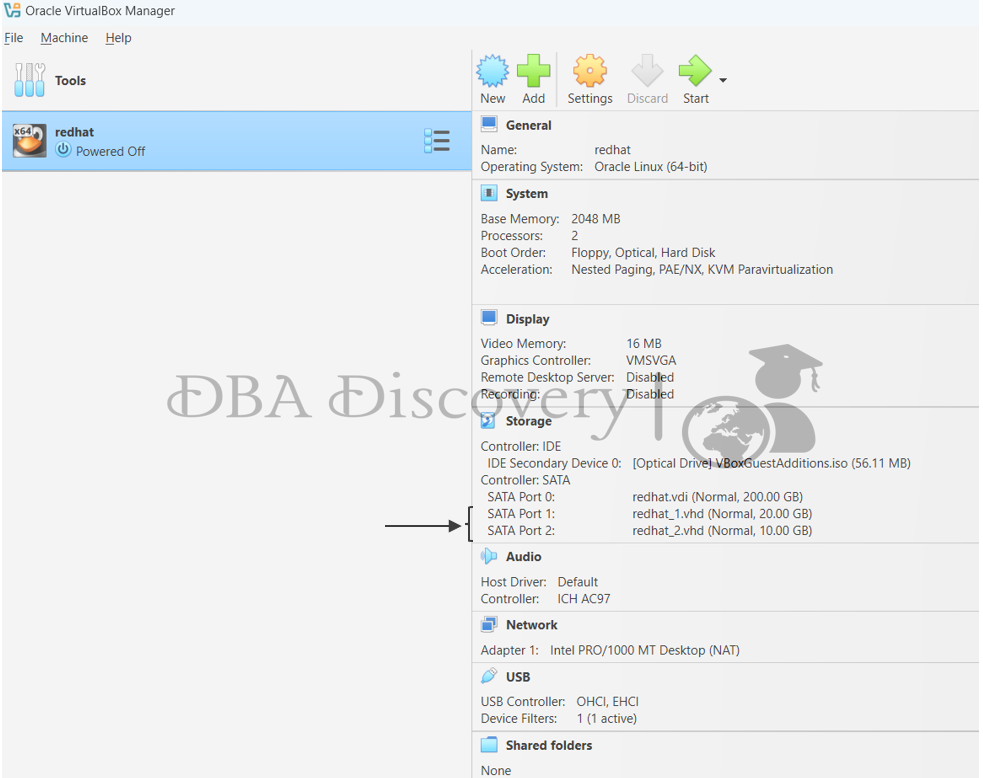Click the Discard toolbar icon

tap(647, 72)
